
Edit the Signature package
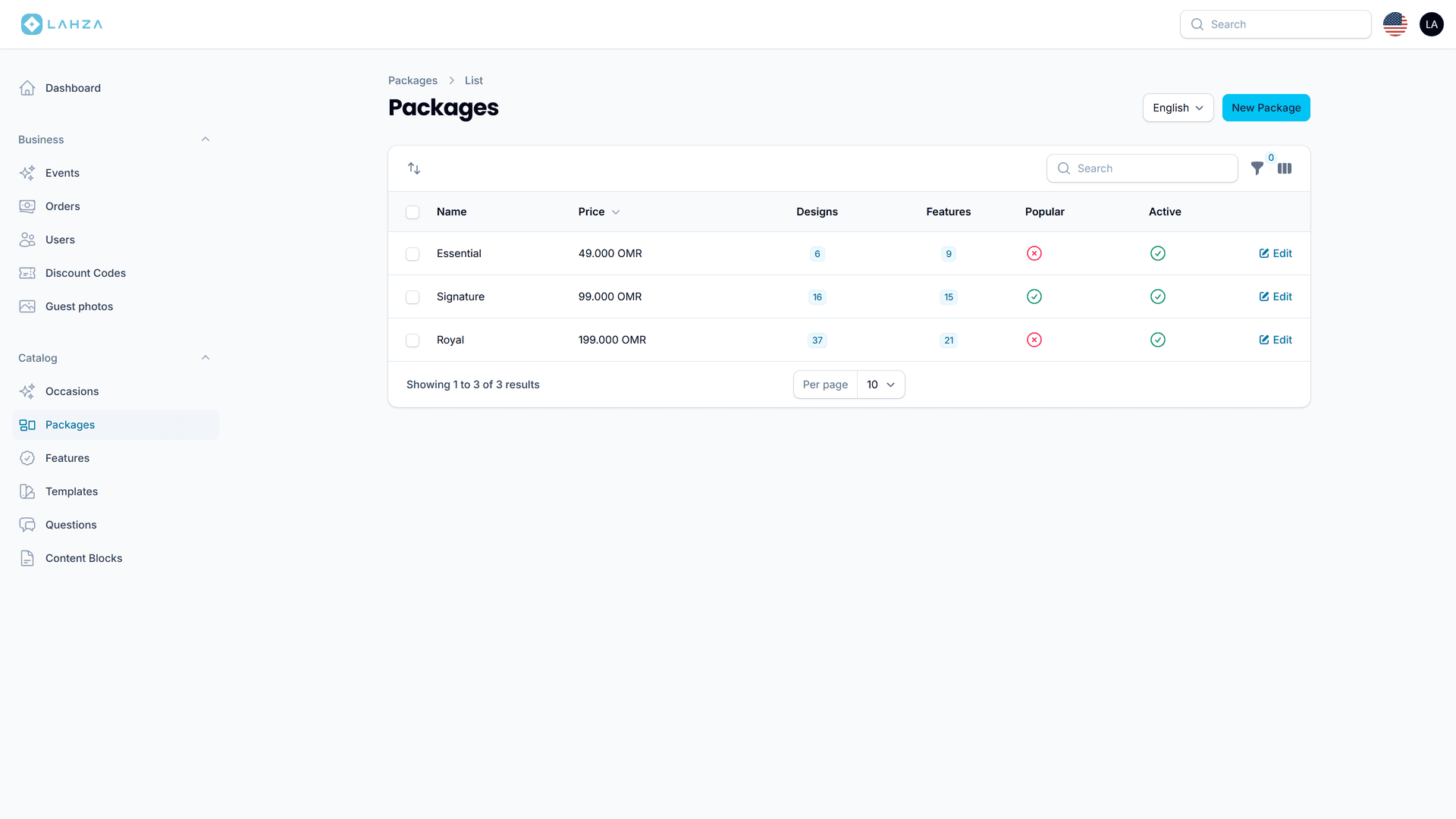click(x=1276, y=297)
